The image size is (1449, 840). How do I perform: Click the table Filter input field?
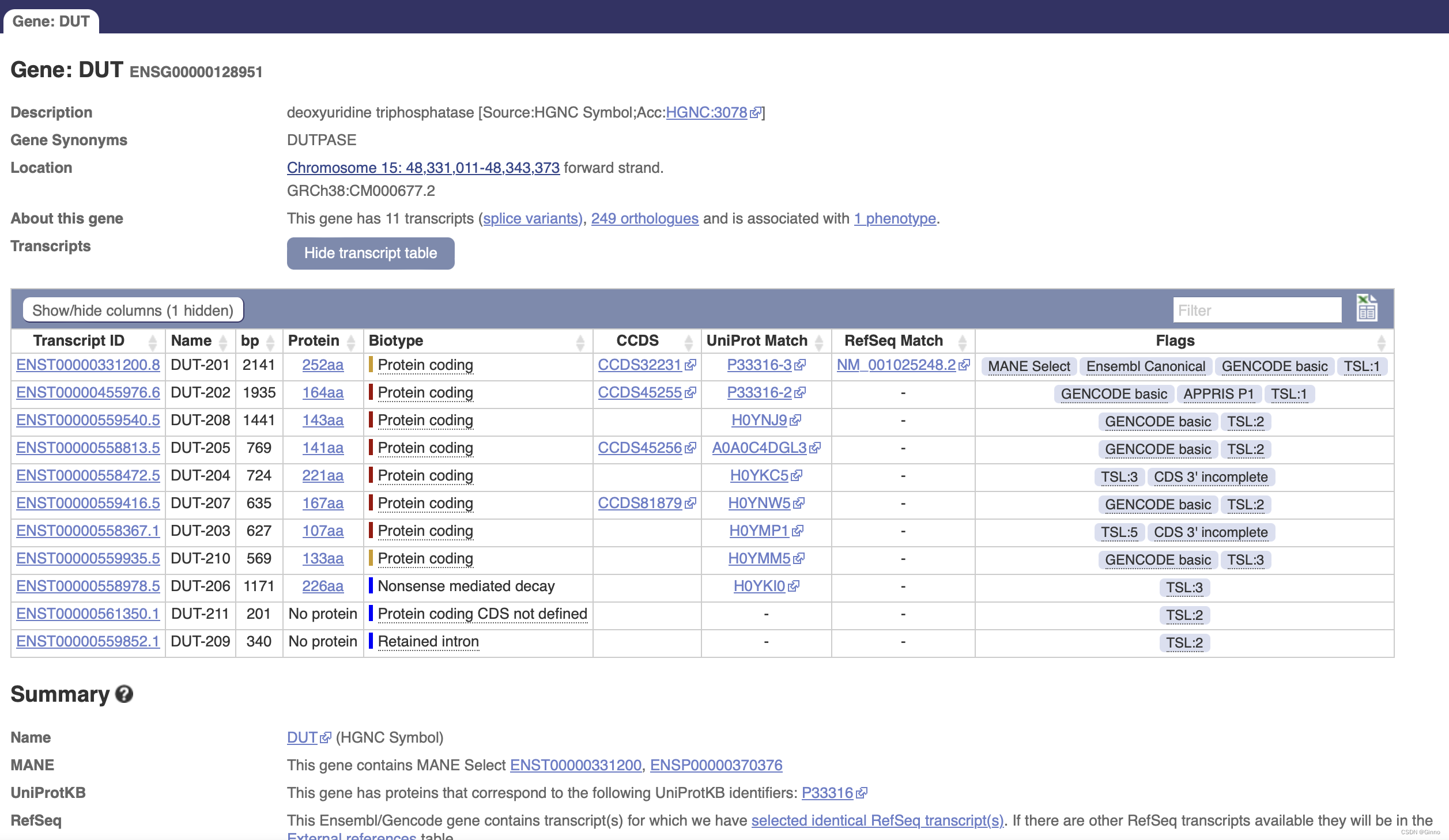coord(1257,311)
